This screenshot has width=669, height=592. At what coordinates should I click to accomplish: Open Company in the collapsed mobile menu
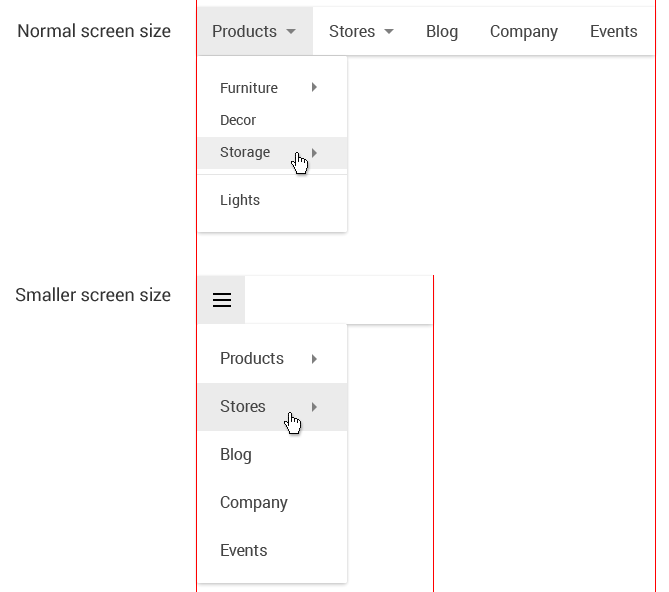[254, 503]
